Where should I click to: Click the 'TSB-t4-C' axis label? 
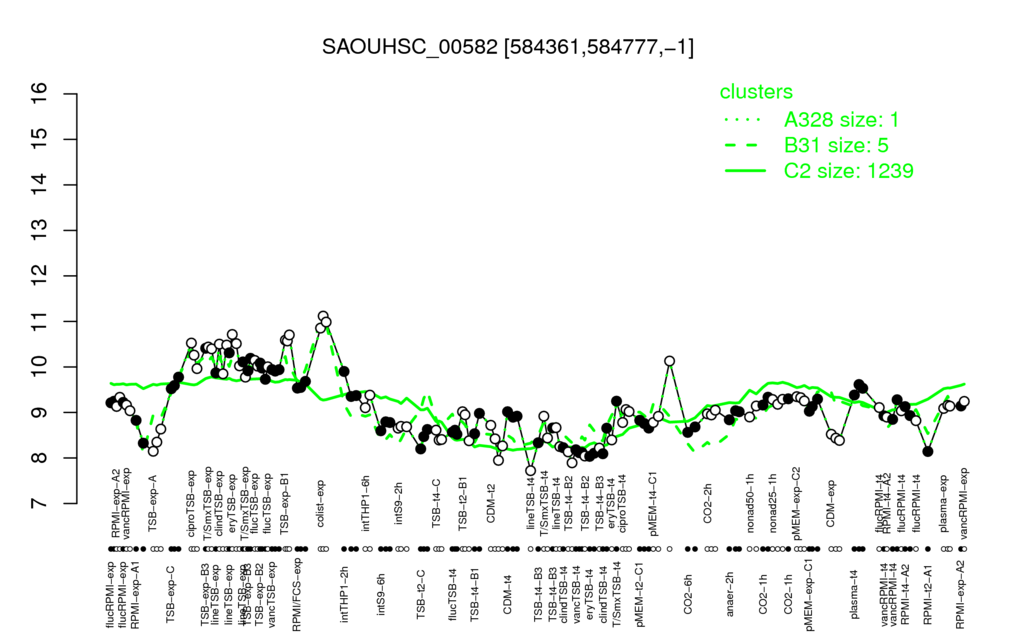[x=437, y=502]
